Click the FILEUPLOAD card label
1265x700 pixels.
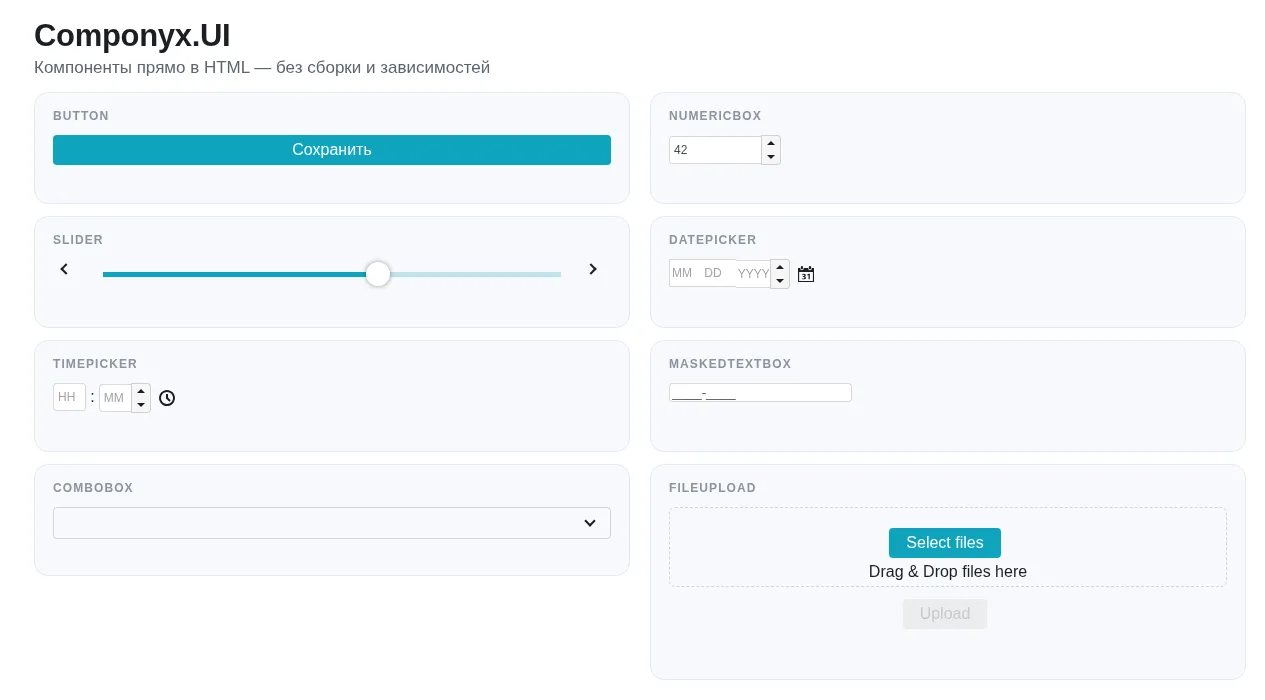tap(713, 488)
